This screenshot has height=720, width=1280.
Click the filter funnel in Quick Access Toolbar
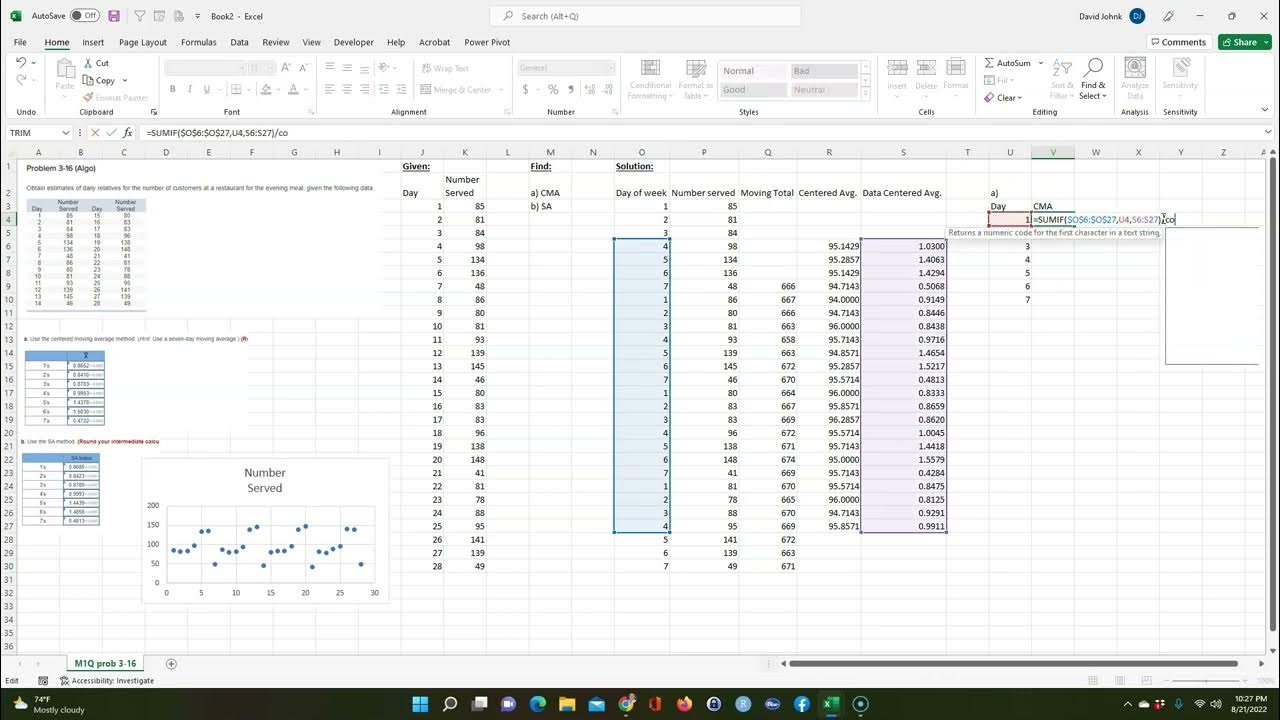coord(139,16)
